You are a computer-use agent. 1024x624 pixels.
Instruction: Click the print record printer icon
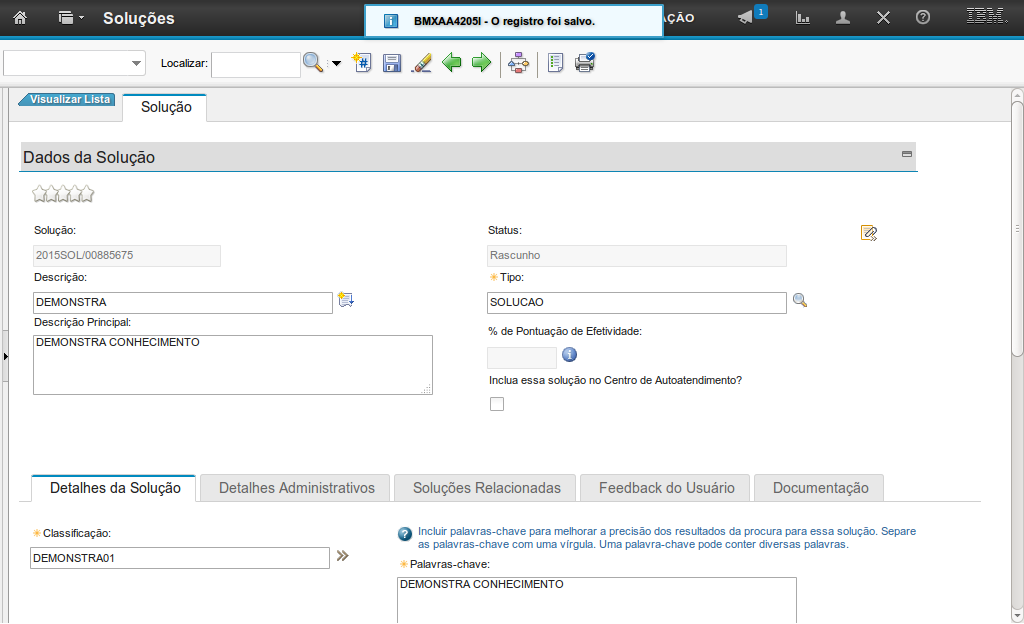pyautogui.click(x=585, y=63)
